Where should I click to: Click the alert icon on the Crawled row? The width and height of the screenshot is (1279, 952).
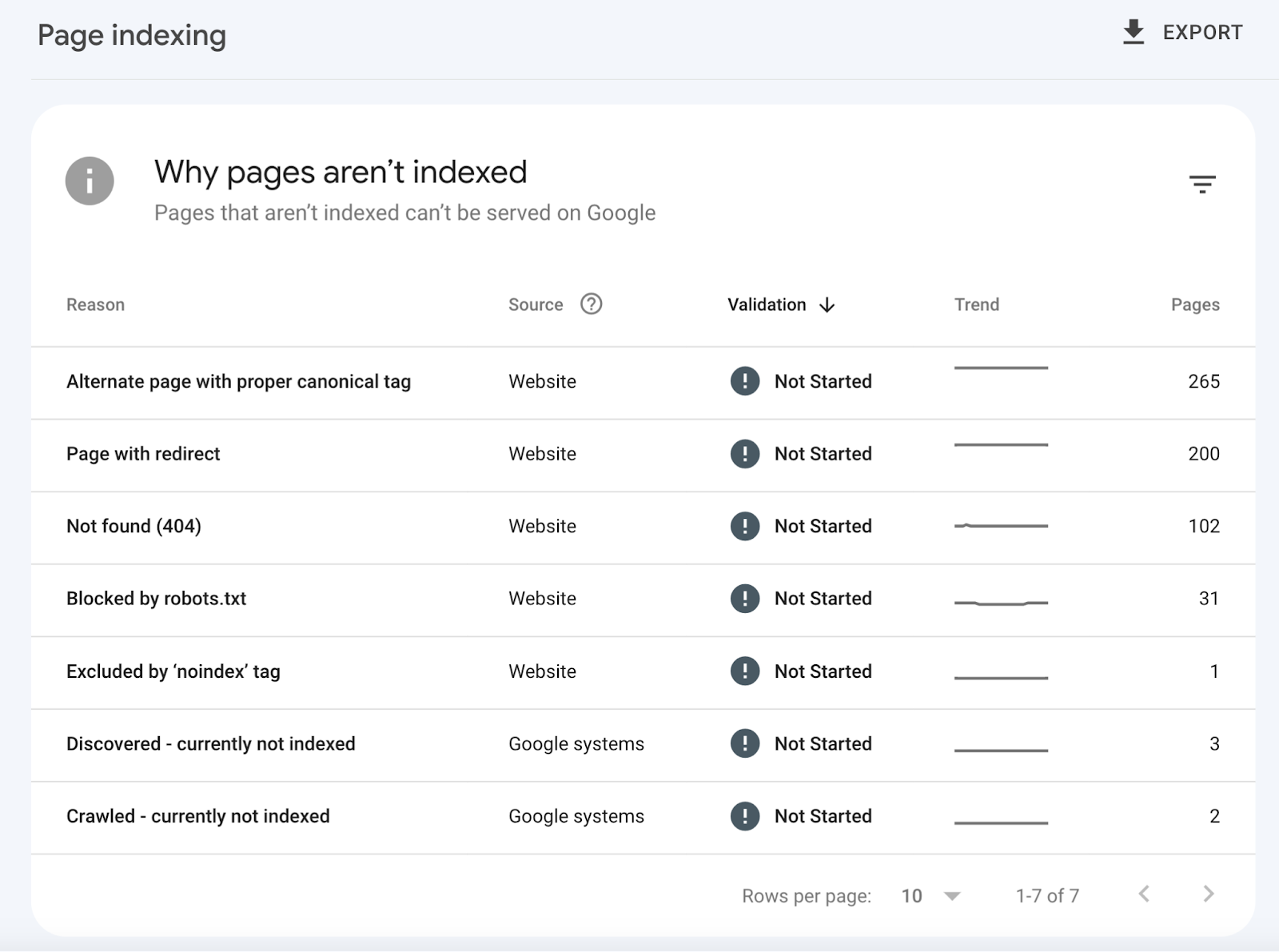click(744, 816)
